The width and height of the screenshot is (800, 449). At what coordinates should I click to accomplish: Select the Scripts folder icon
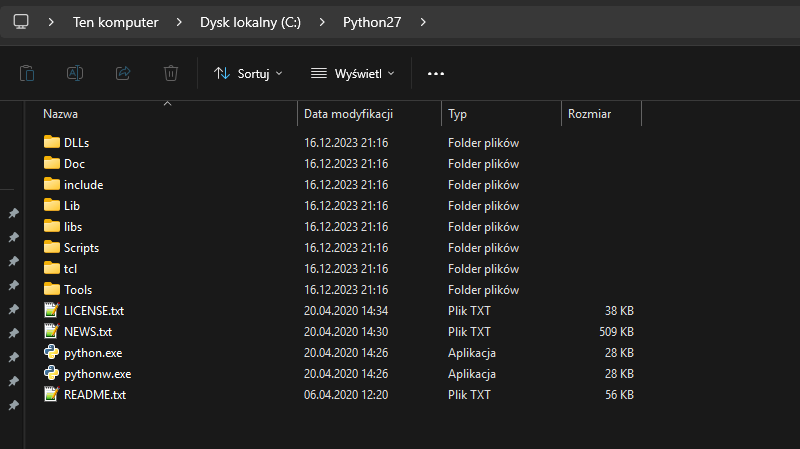(52, 247)
